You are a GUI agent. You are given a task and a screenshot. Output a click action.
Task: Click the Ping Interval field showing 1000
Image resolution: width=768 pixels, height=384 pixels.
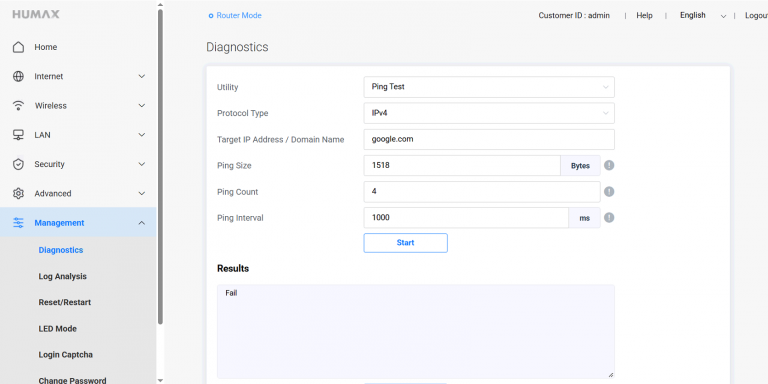tap(466, 217)
